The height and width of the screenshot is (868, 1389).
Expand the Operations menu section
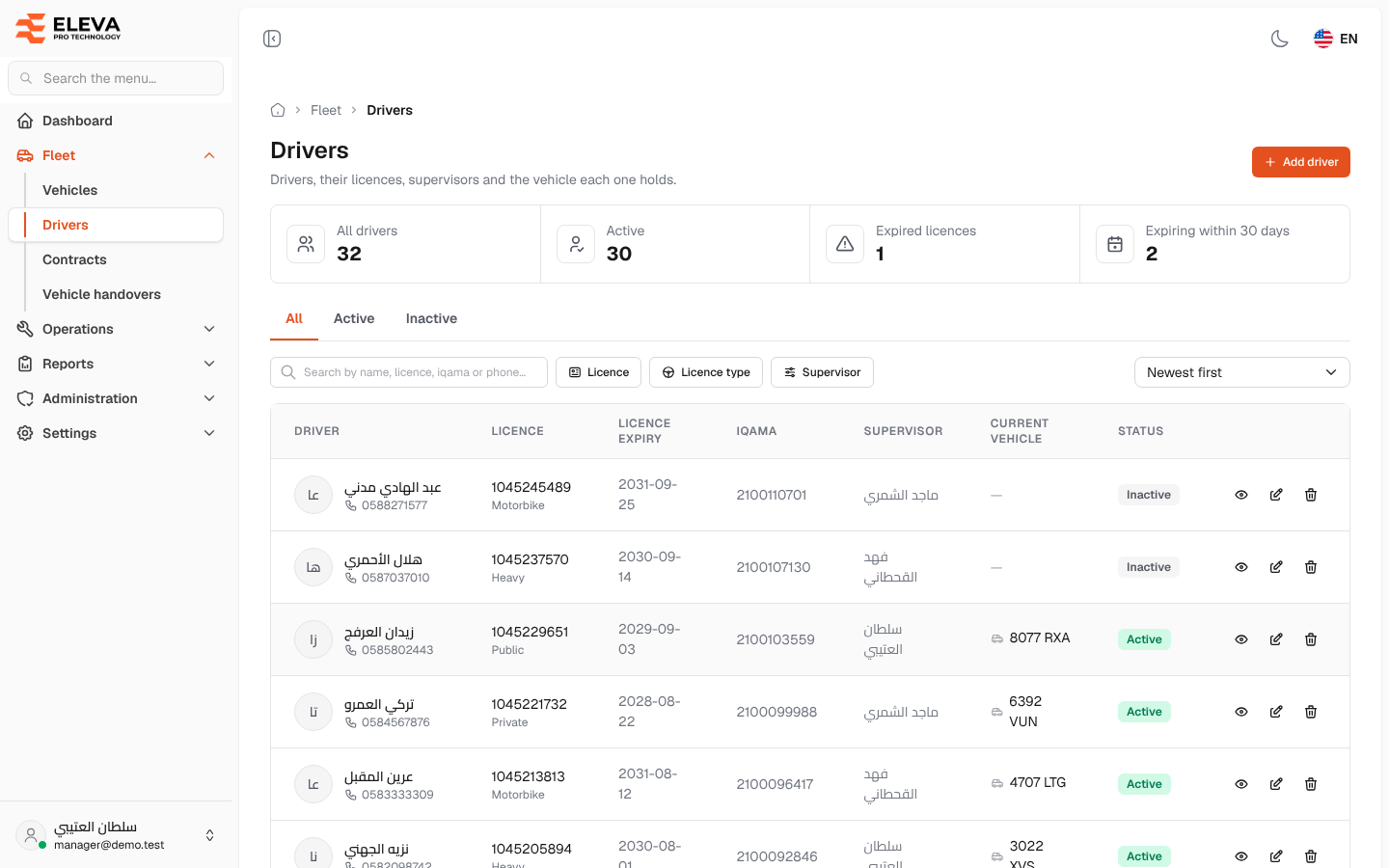116,329
